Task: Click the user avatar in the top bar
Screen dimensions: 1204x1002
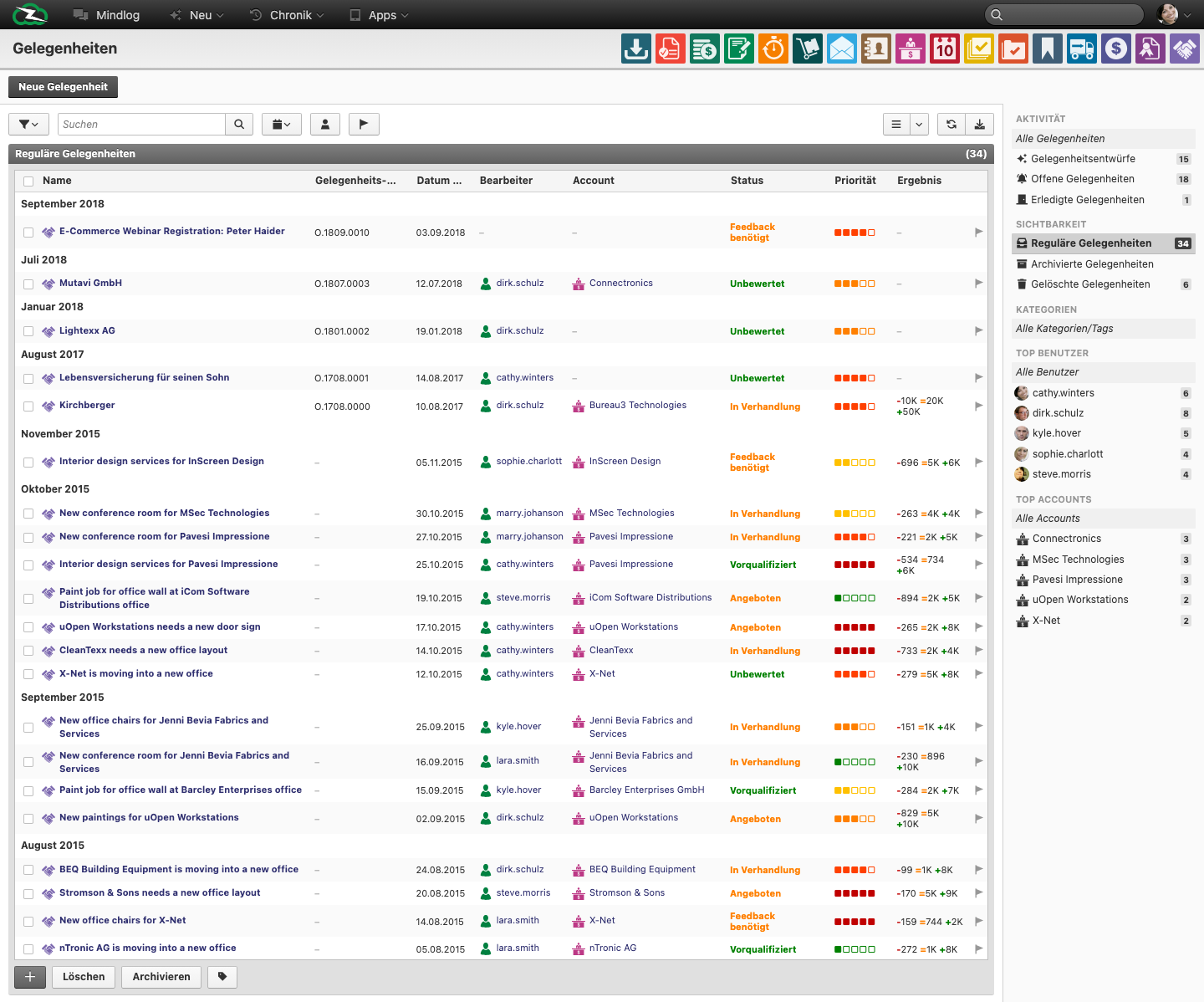Action: click(1168, 14)
